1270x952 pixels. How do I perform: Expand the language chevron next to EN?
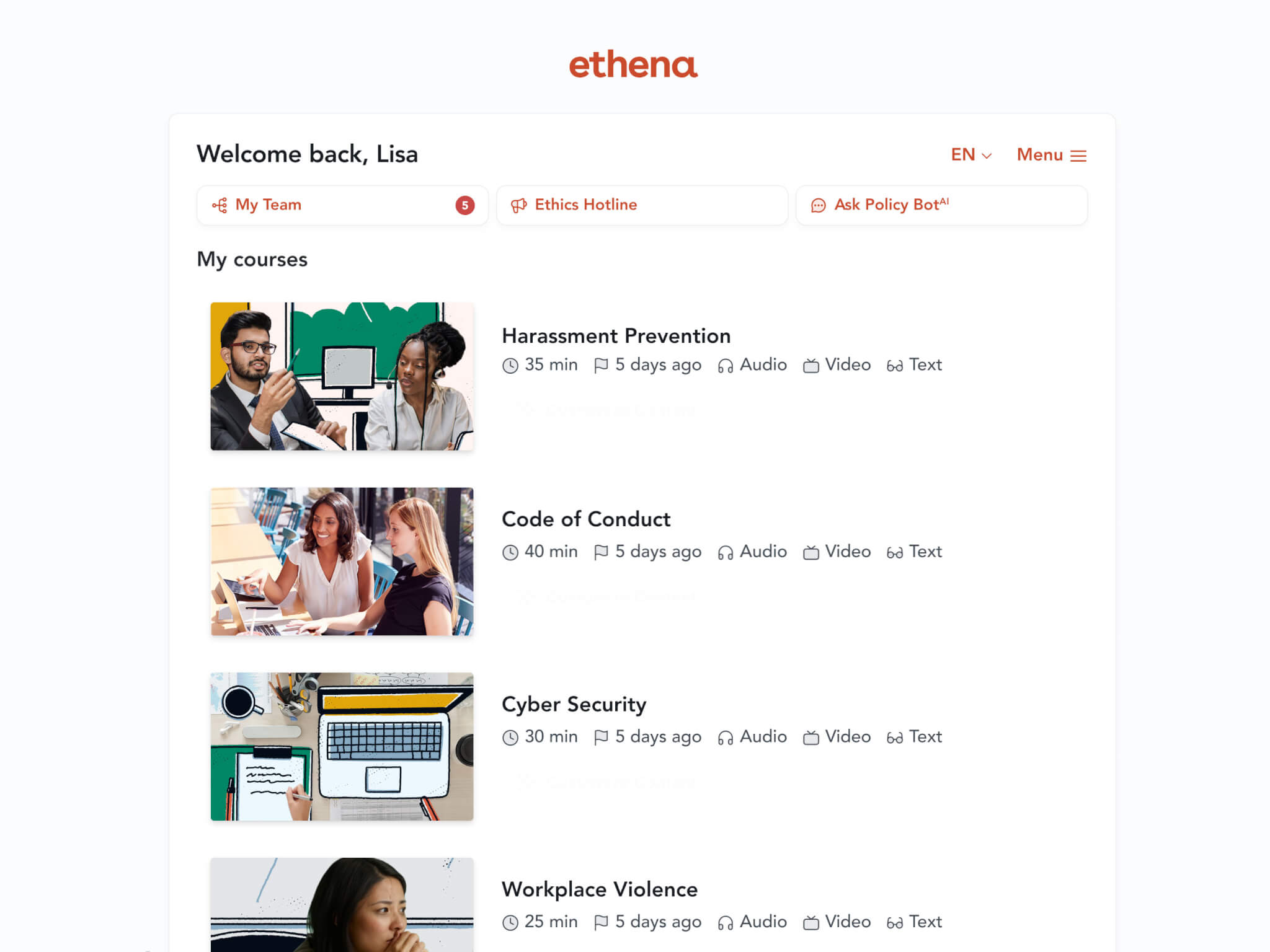tap(987, 156)
